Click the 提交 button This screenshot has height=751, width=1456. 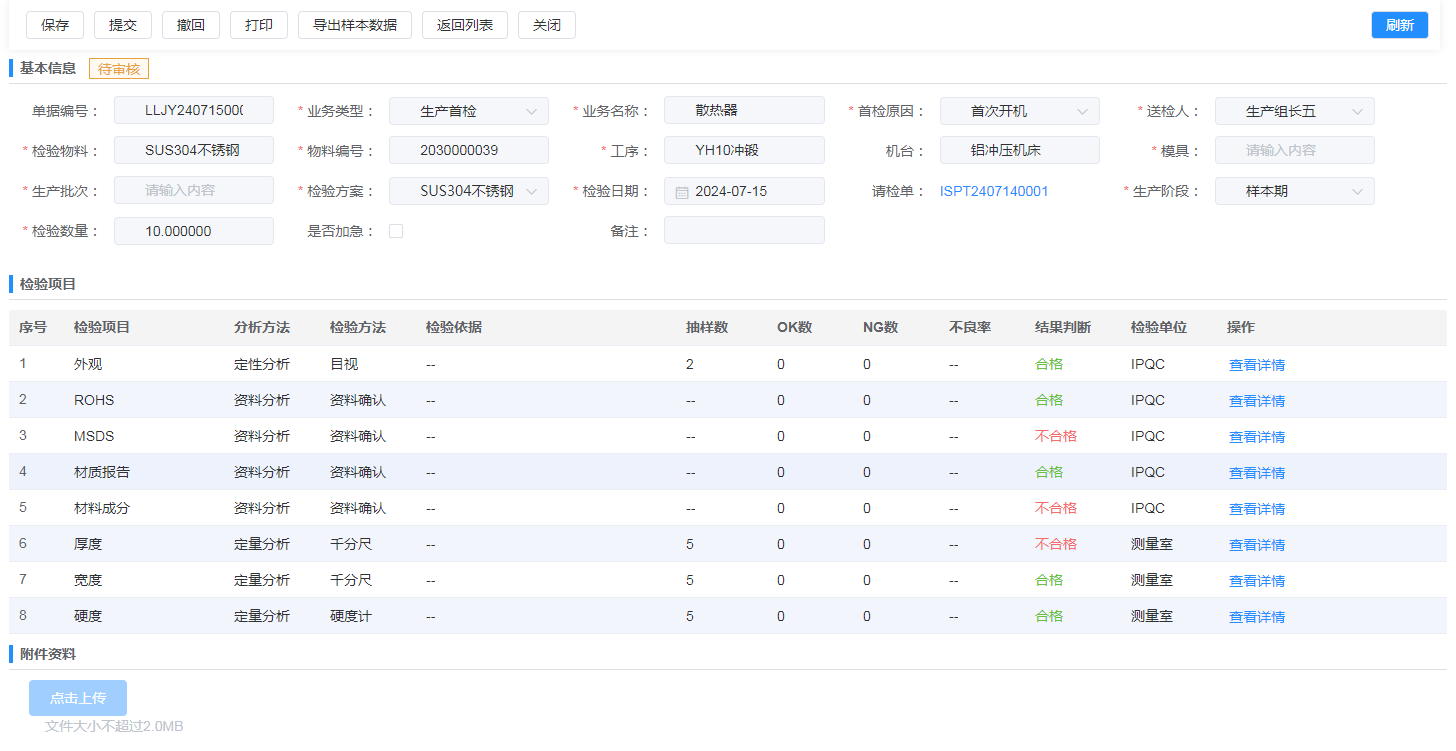pos(123,25)
